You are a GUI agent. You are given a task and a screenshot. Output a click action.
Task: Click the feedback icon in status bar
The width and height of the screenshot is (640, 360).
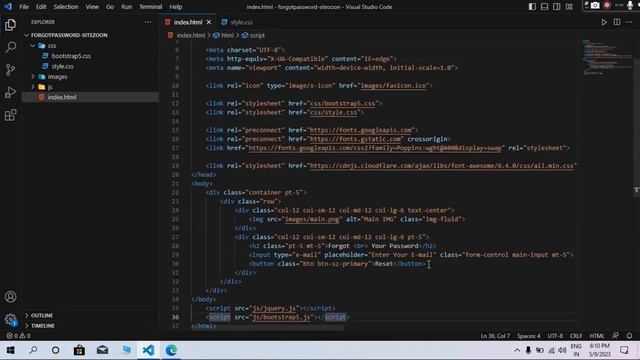click(x=616, y=336)
